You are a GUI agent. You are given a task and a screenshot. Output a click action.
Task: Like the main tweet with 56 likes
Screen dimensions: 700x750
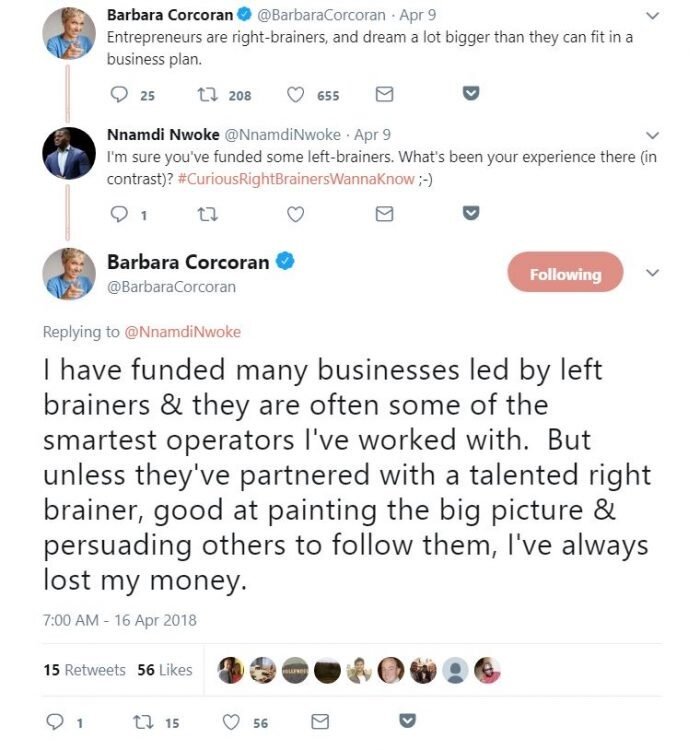pyautogui.click(x=233, y=722)
